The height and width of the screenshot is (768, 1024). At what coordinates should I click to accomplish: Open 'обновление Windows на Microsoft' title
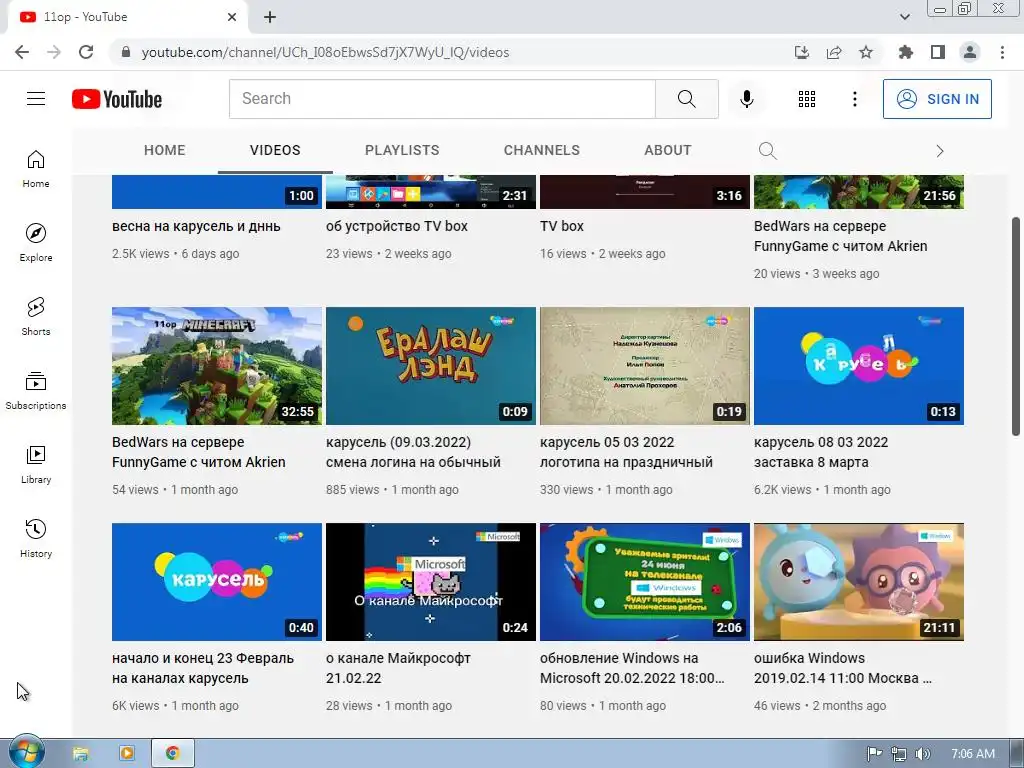pos(632,667)
